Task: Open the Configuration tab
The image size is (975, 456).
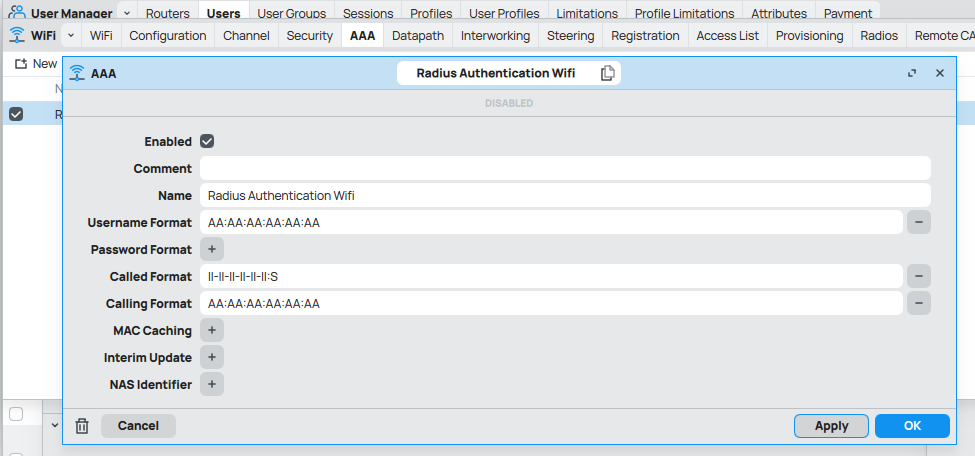Action: 168,35
